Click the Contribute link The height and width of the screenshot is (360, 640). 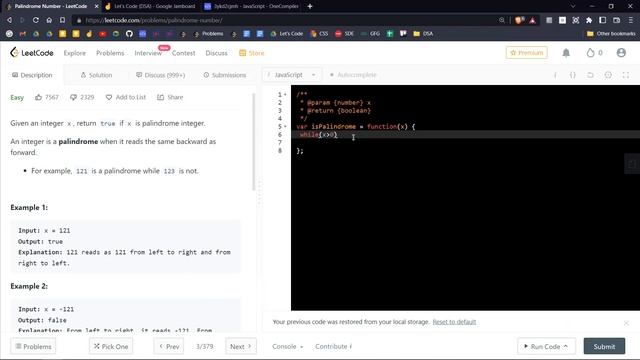click(333, 346)
